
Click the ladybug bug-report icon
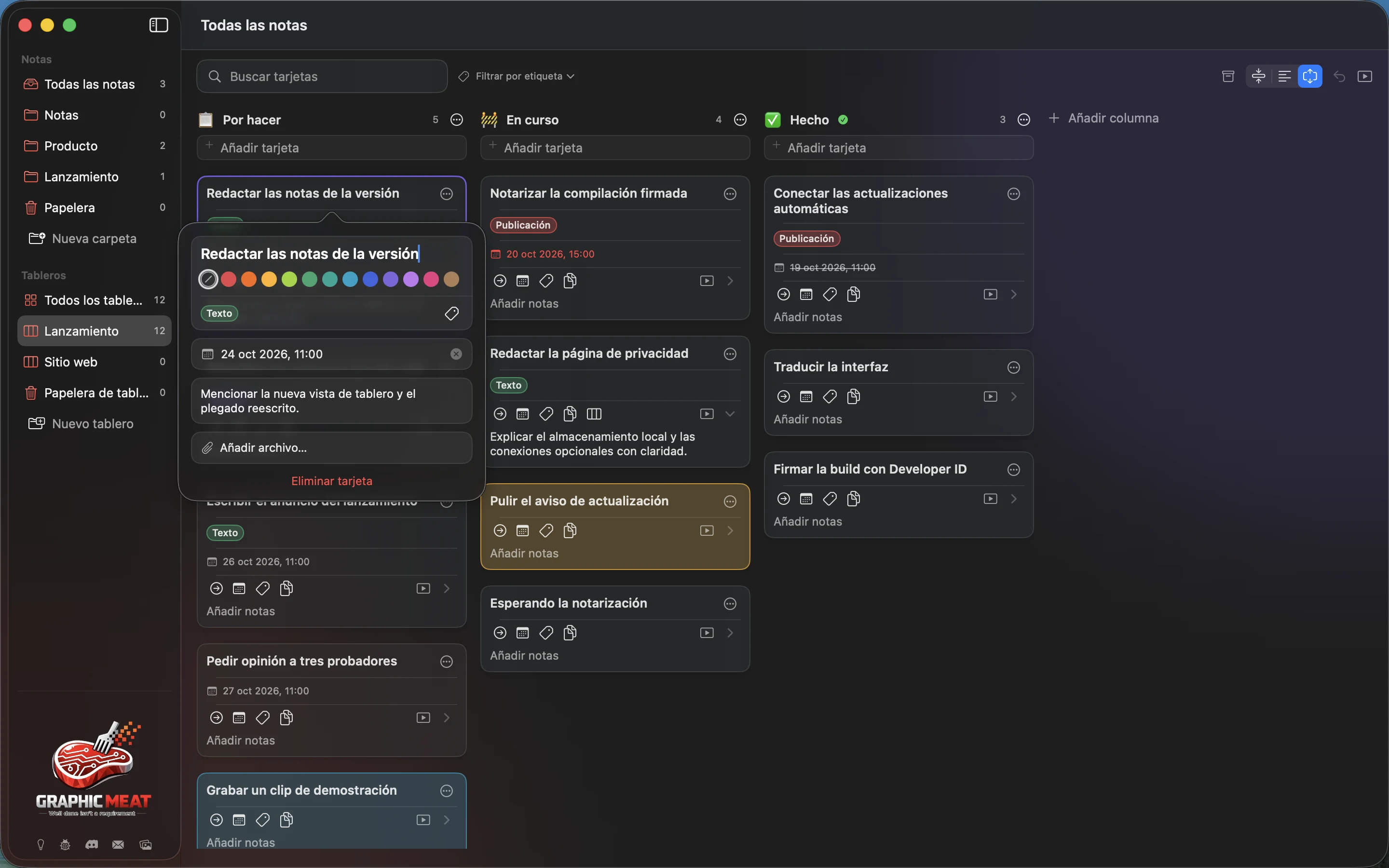click(x=66, y=844)
